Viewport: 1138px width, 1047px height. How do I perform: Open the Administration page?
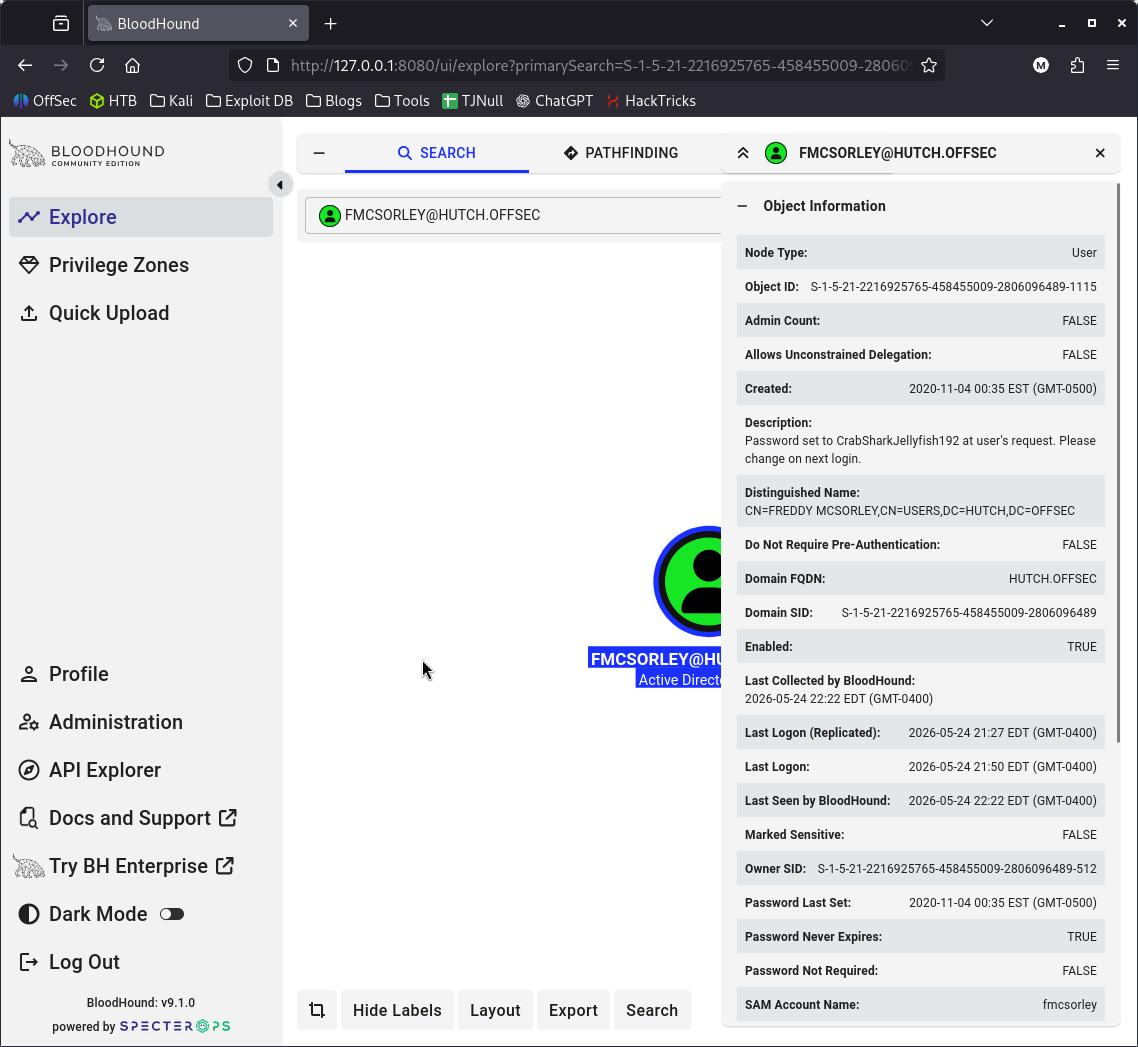click(141, 722)
